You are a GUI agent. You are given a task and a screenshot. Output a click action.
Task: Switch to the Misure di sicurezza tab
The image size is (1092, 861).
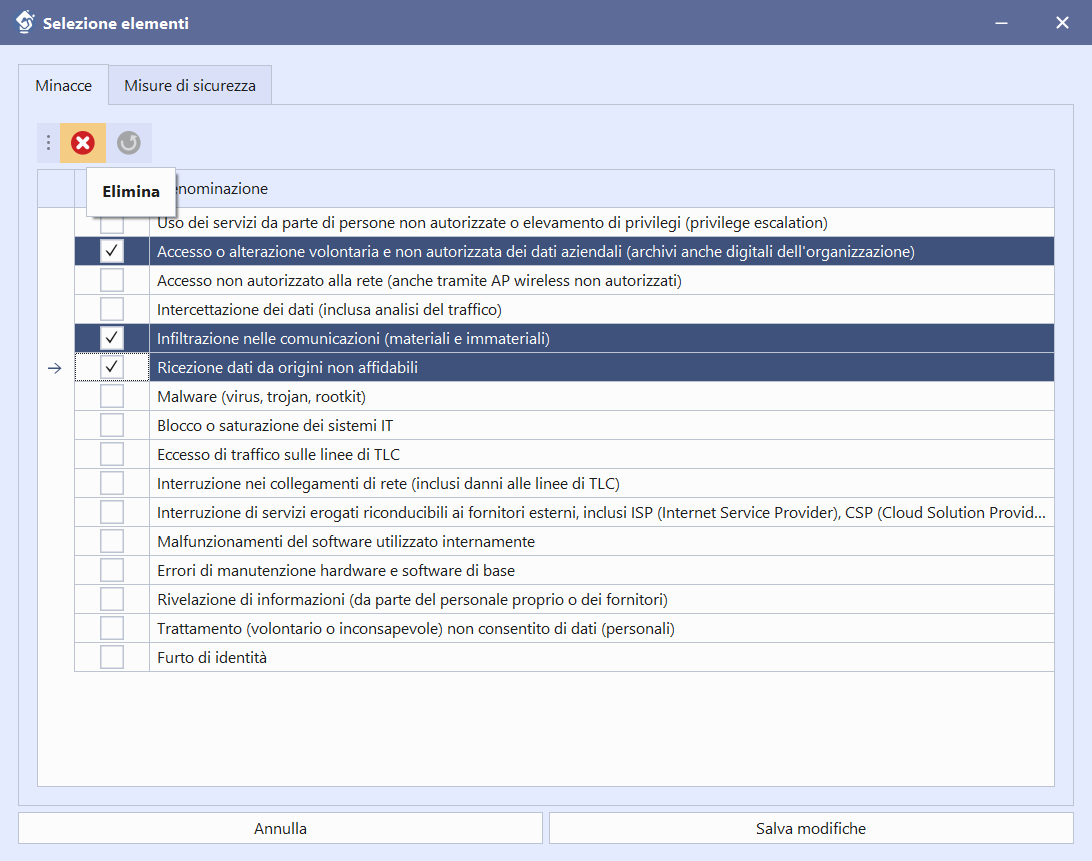(x=190, y=86)
